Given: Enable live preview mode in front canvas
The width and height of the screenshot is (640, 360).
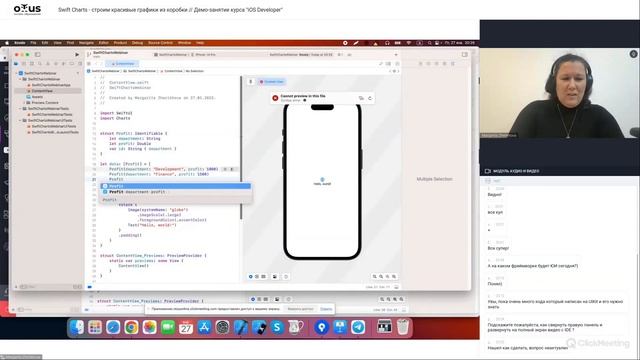Looking at the screenshot, I should click(x=251, y=277).
